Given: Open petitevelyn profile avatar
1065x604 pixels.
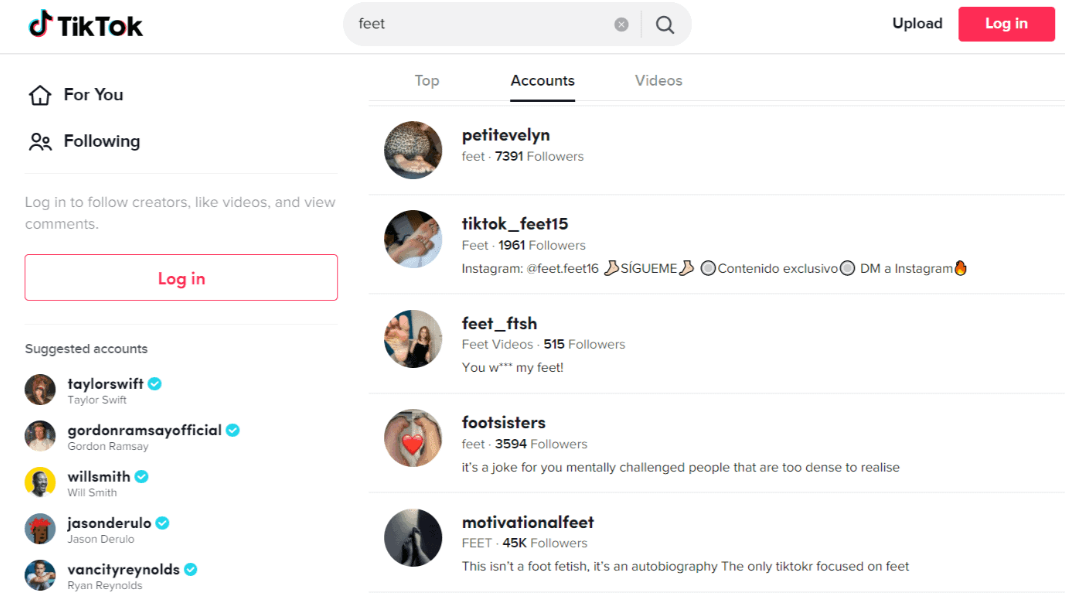Looking at the screenshot, I should (413, 150).
